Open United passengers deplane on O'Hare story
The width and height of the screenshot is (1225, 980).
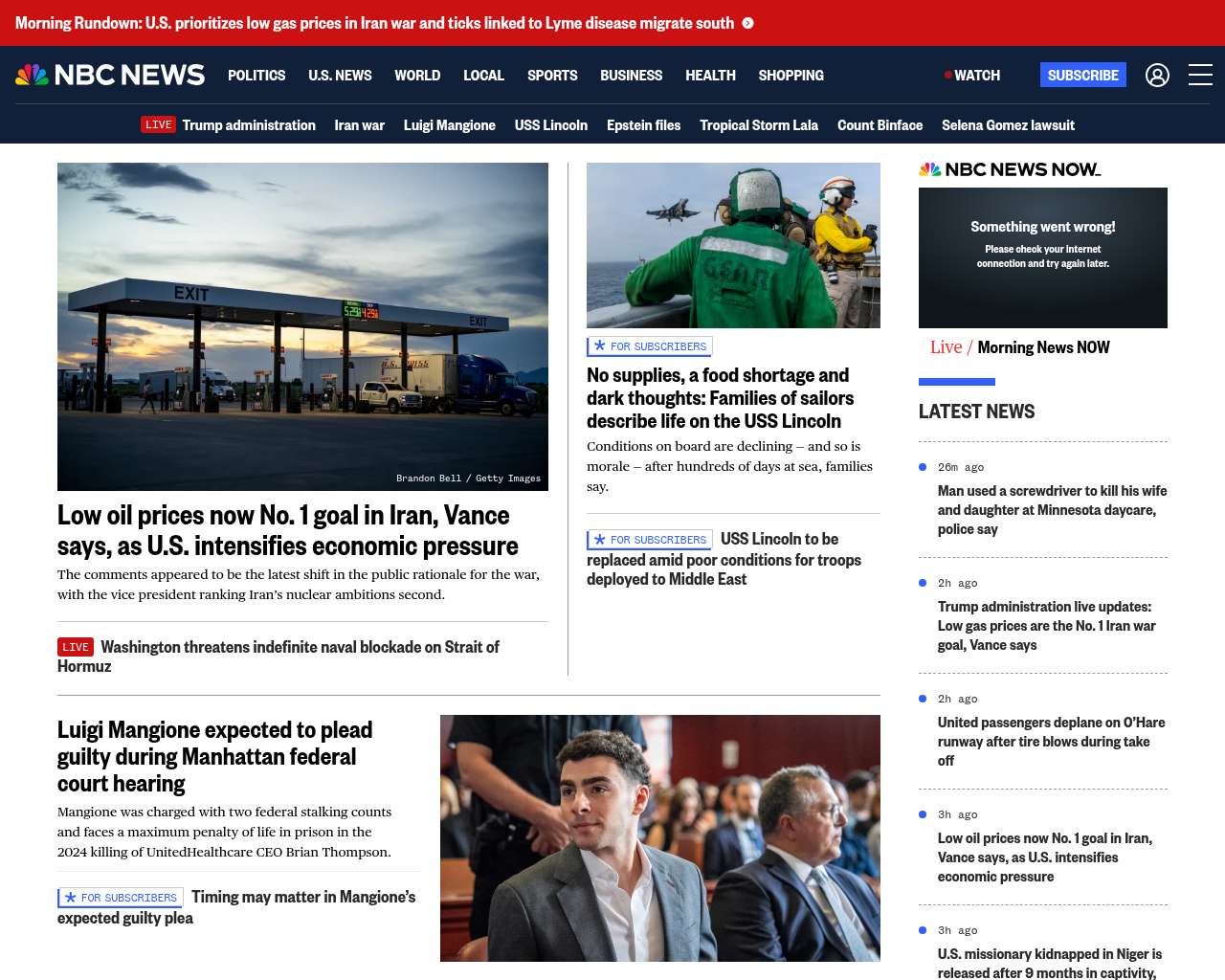point(1052,742)
